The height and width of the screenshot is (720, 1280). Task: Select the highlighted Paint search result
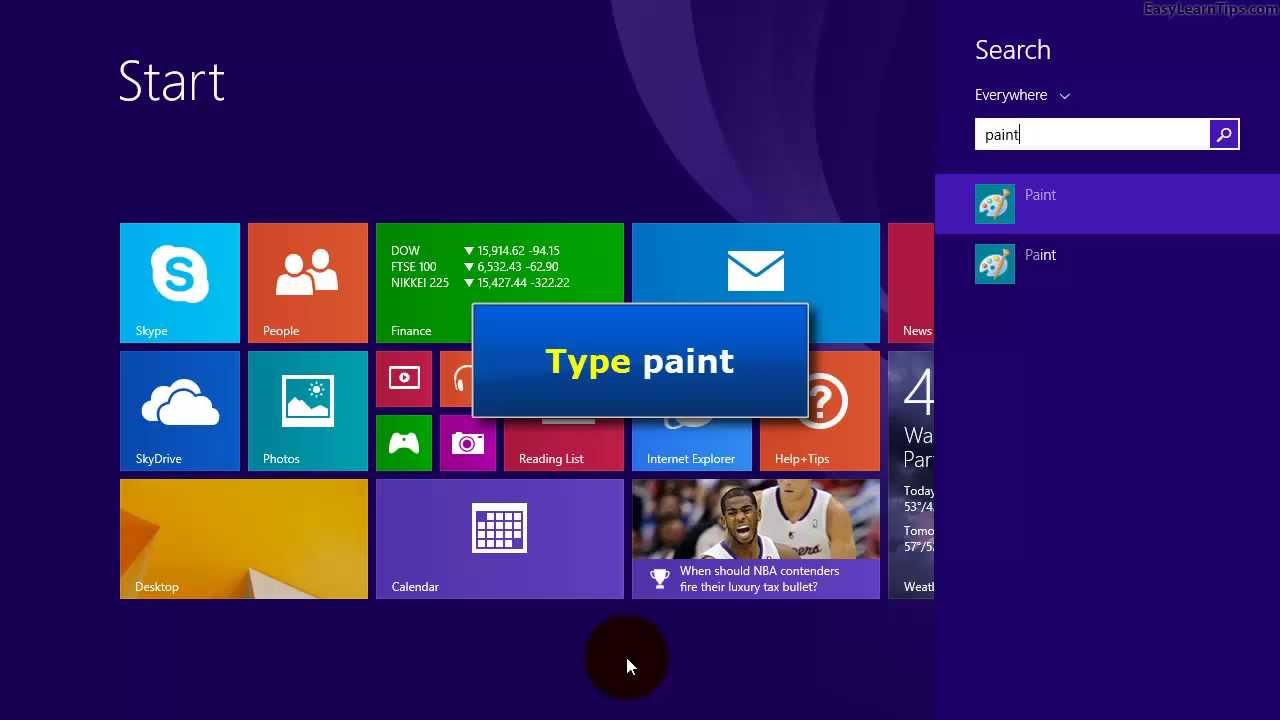[1107, 204]
